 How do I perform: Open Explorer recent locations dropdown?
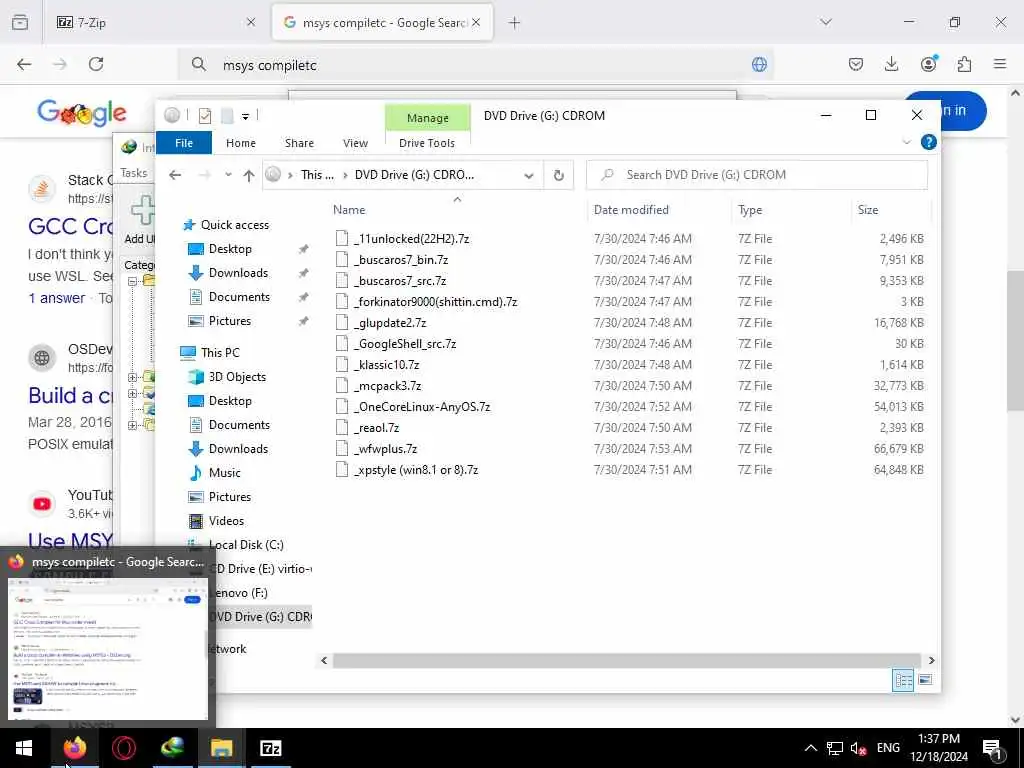[228, 175]
